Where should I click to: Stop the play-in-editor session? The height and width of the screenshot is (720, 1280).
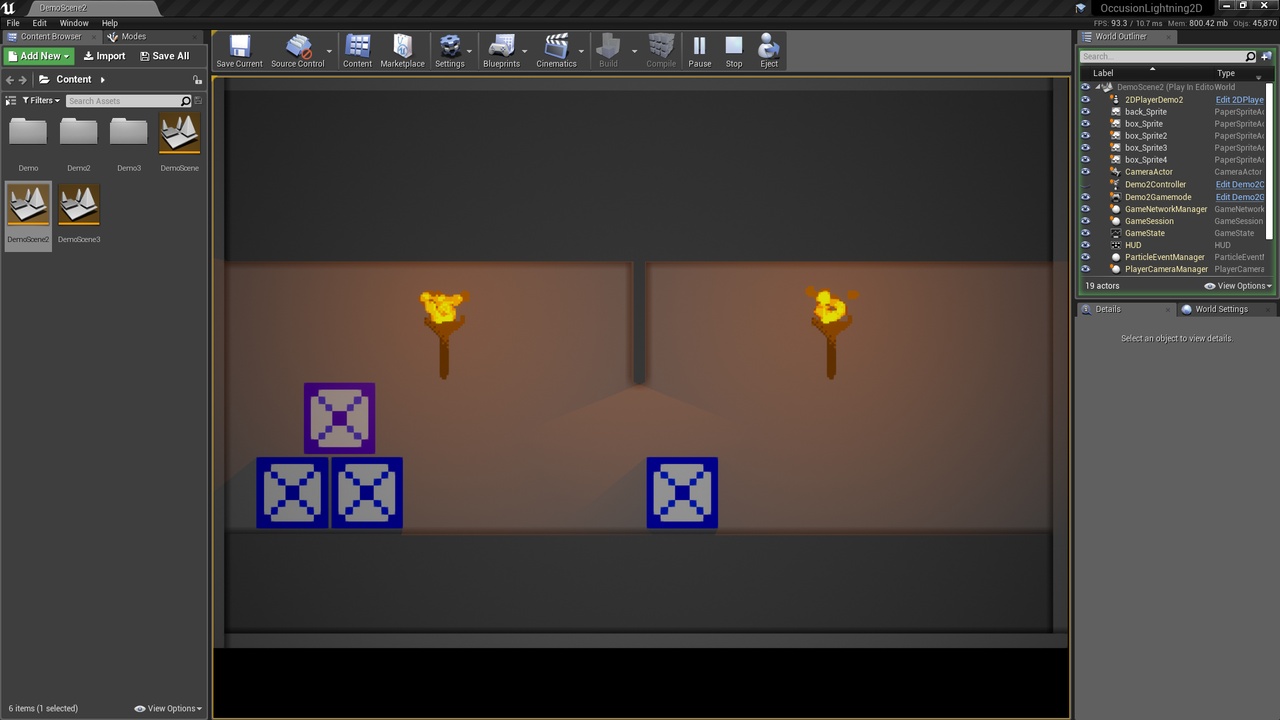pos(734,51)
